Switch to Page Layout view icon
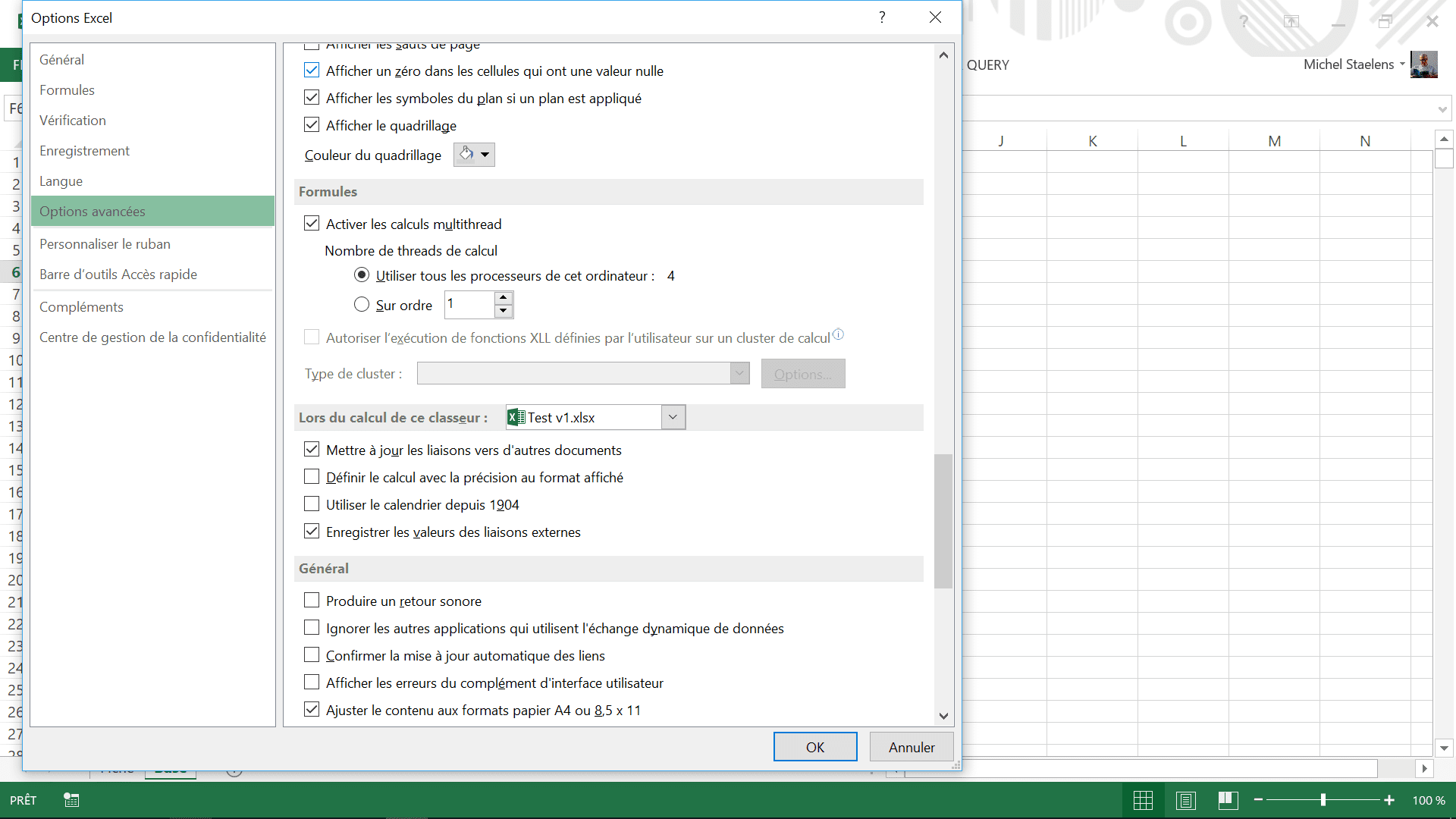This screenshot has width=1456, height=819. pos(1186,800)
